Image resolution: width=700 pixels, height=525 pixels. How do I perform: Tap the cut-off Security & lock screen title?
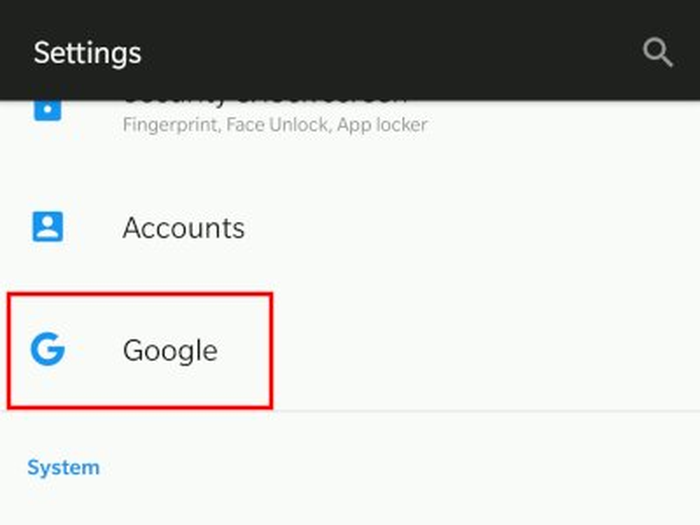[x=265, y=101]
